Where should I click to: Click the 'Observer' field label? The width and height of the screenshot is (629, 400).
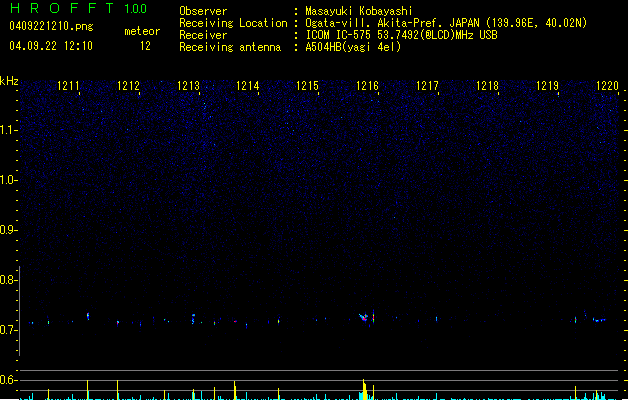(x=203, y=11)
